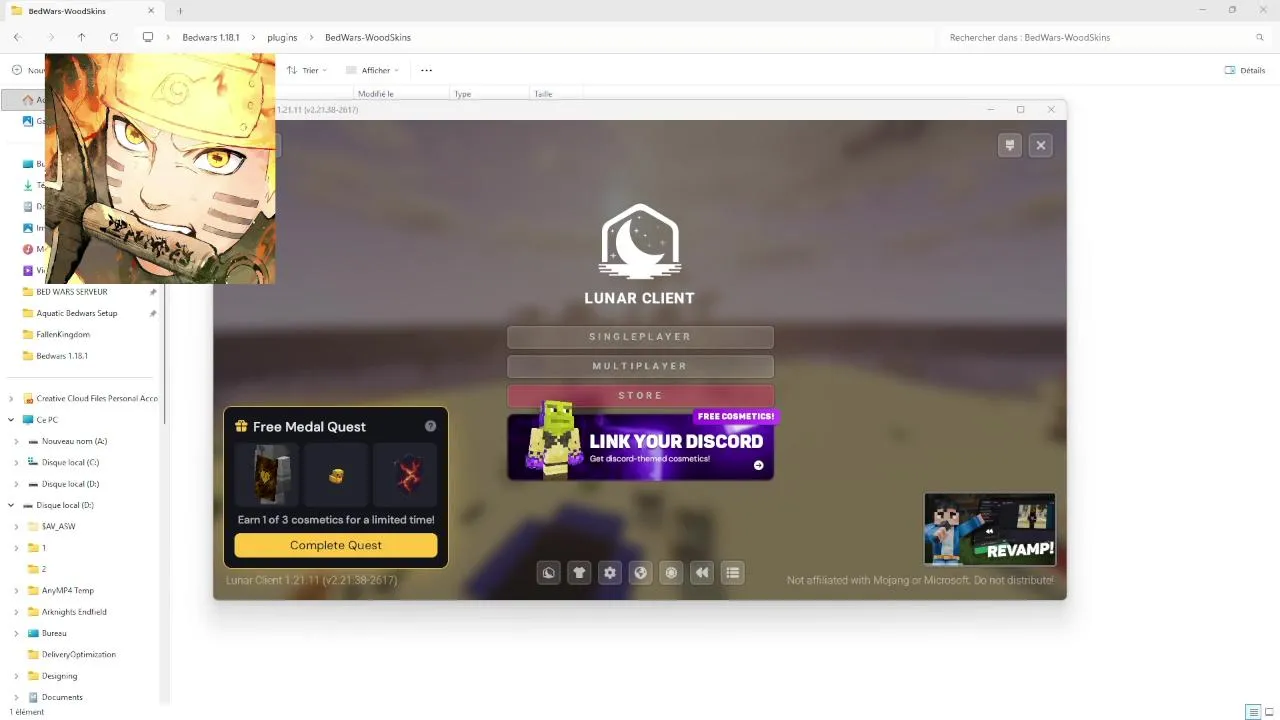Expand Creative Cloud Files tree node
1280x720 pixels.
[11, 399]
